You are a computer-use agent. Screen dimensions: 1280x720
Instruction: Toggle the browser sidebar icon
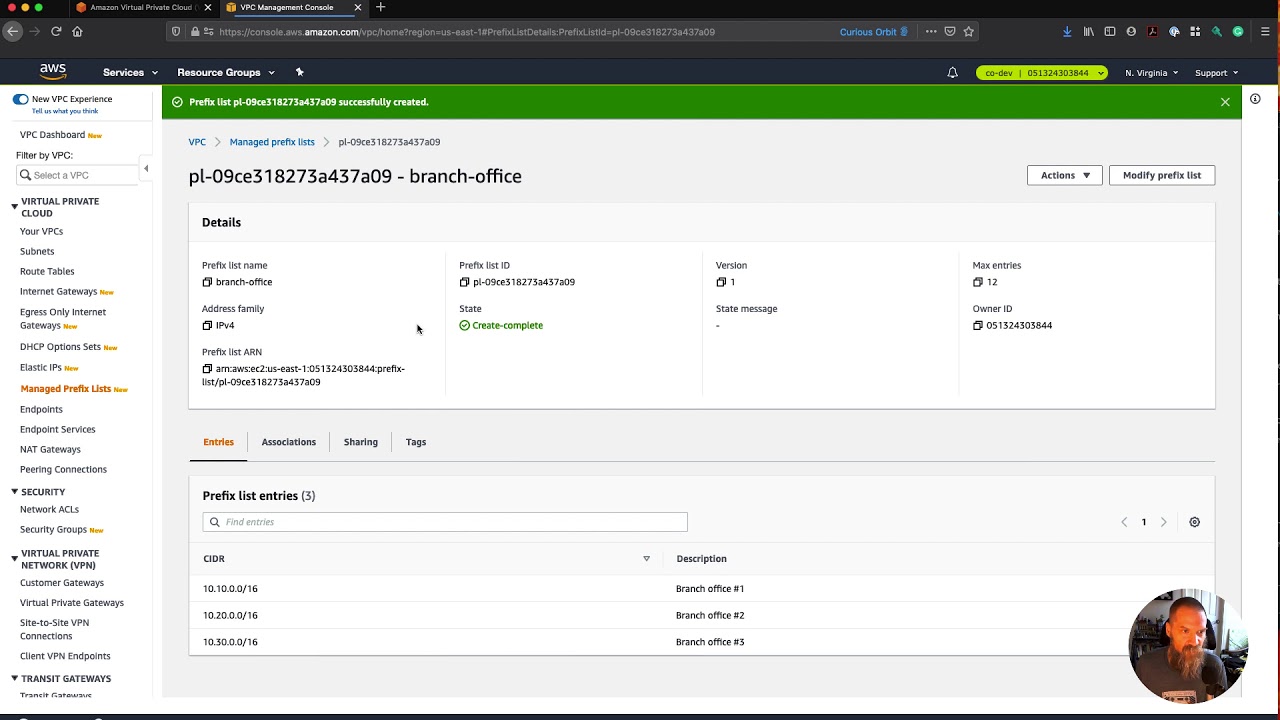click(1110, 32)
